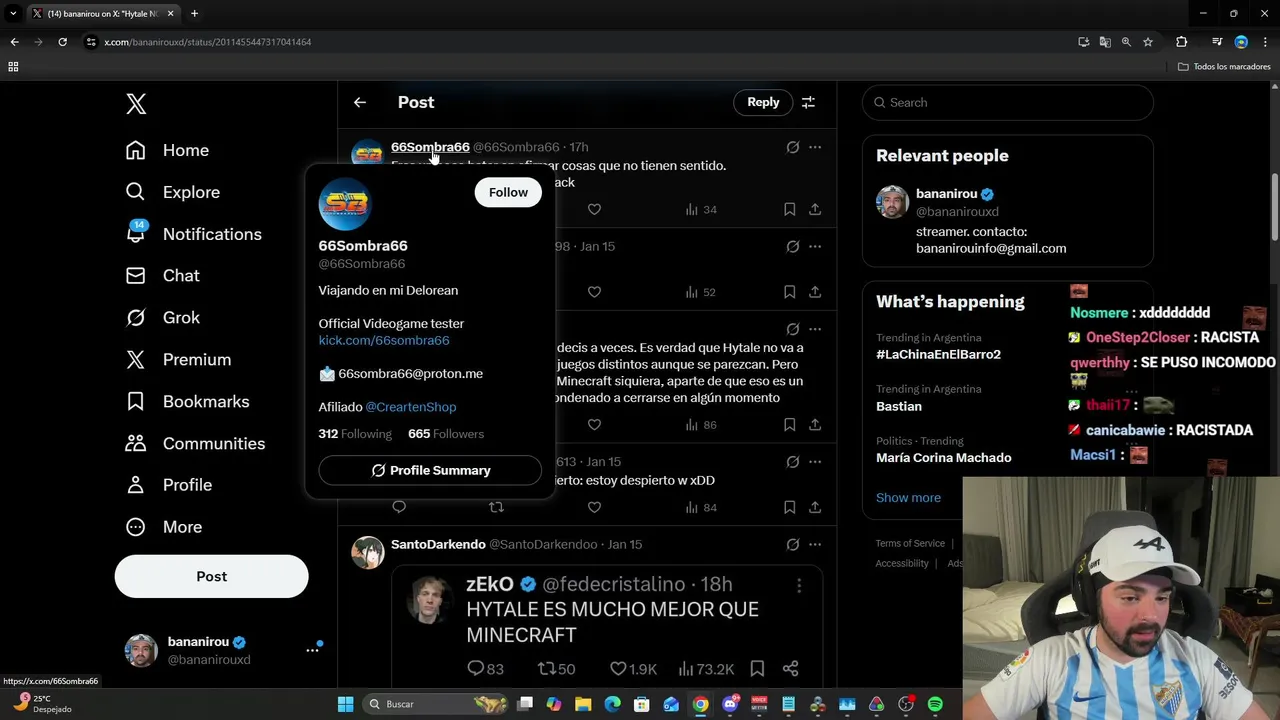The image size is (1280, 720).
Task: Share the reply with 34 views
Action: pyautogui.click(x=815, y=209)
